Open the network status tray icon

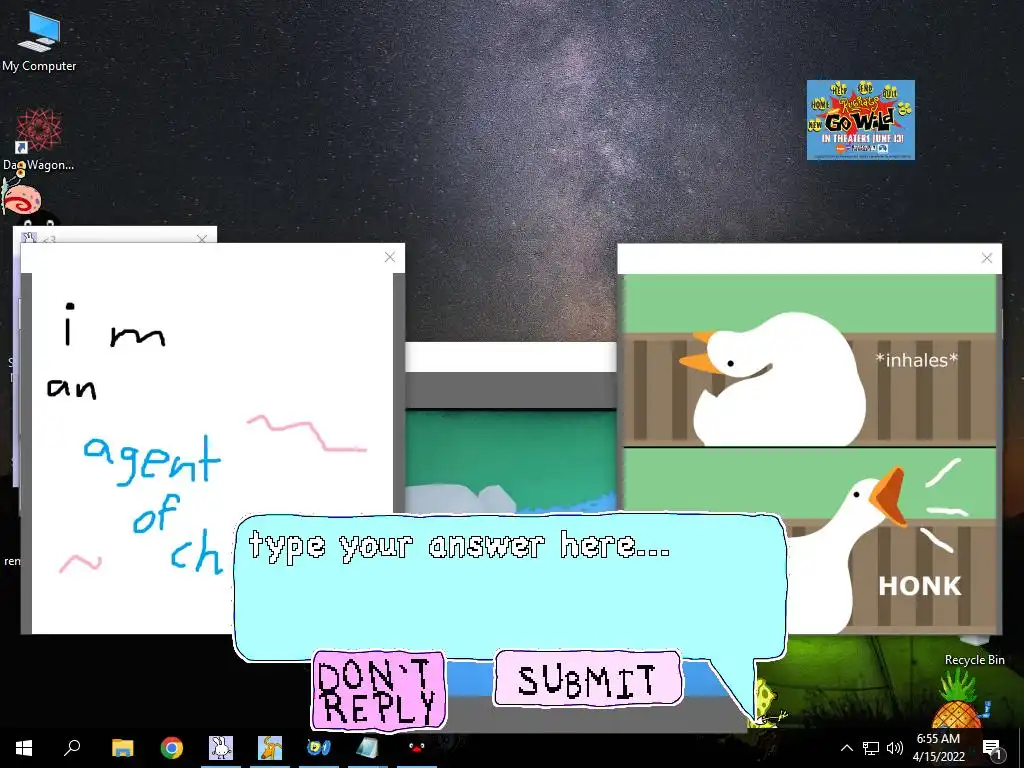[871, 748]
